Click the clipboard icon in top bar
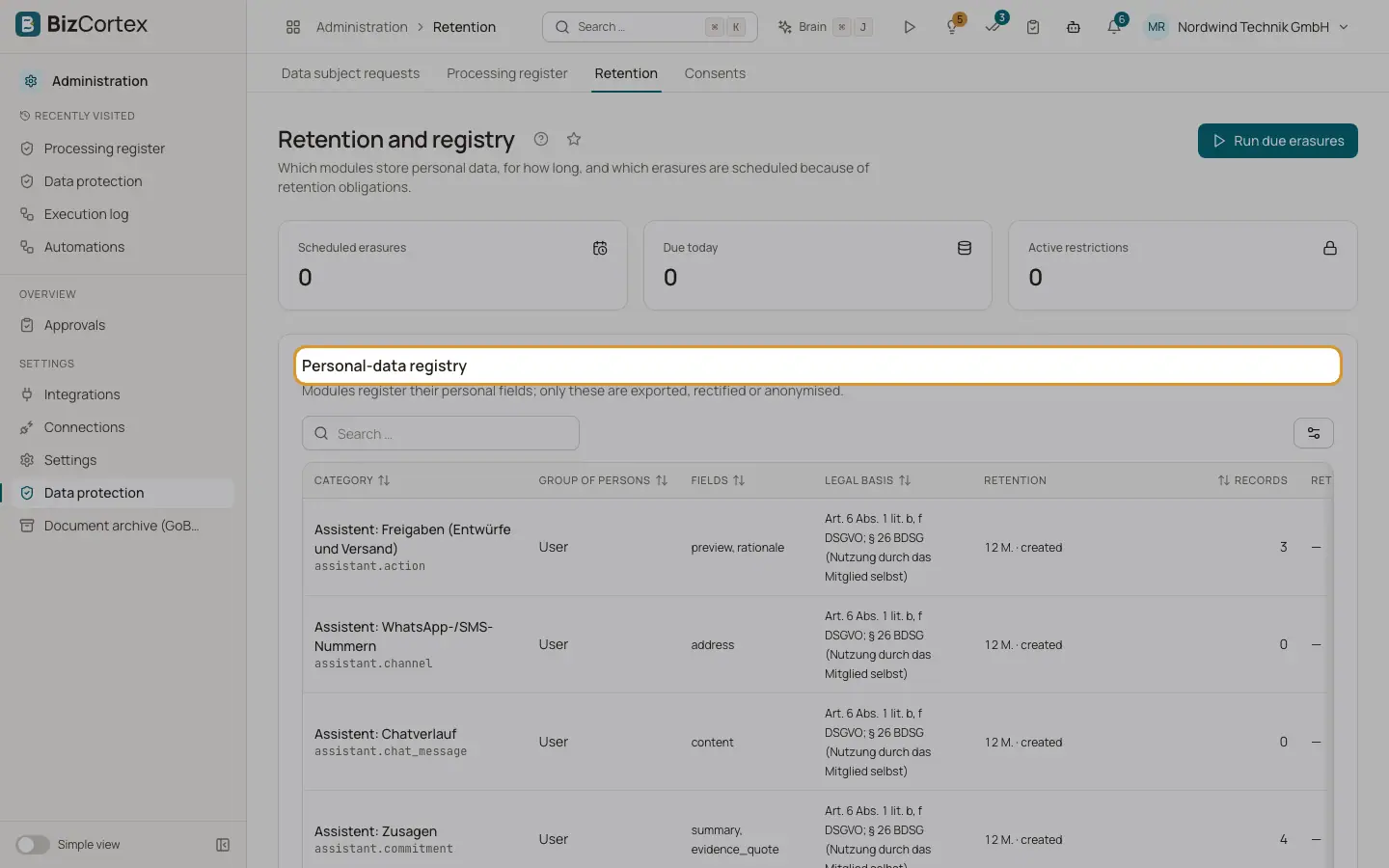This screenshot has height=868, width=1389. coord(1033,27)
